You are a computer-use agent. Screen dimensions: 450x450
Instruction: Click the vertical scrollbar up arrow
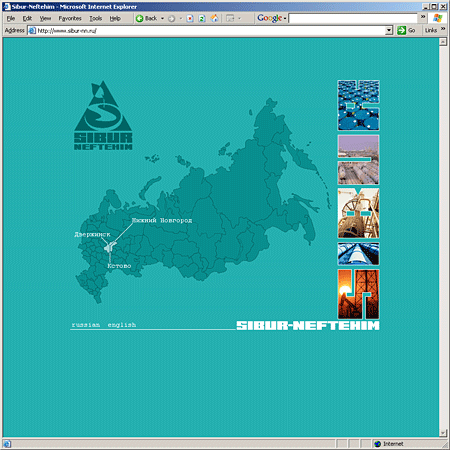[x=443, y=42]
